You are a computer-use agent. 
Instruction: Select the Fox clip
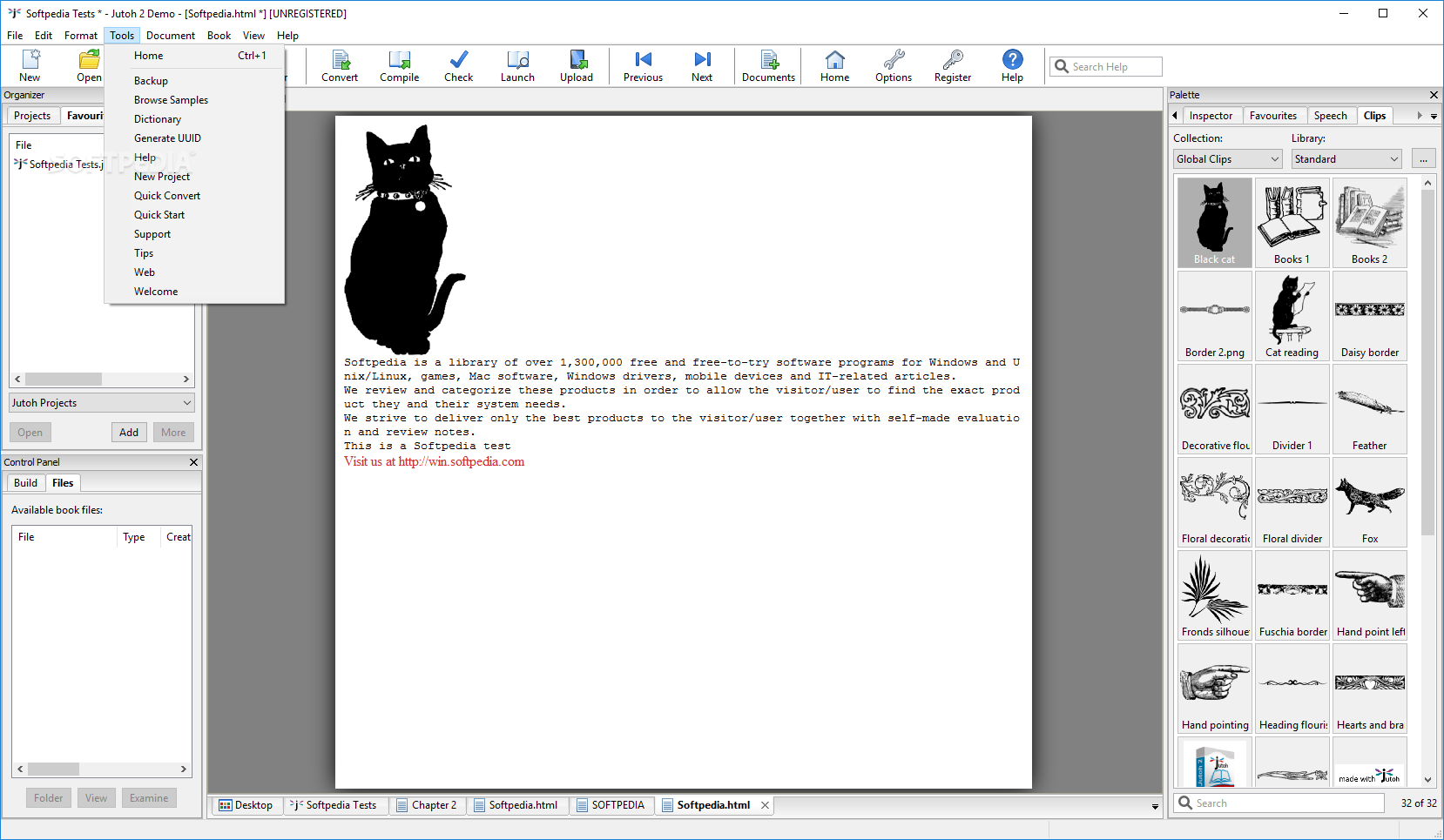click(x=1370, y=502)
